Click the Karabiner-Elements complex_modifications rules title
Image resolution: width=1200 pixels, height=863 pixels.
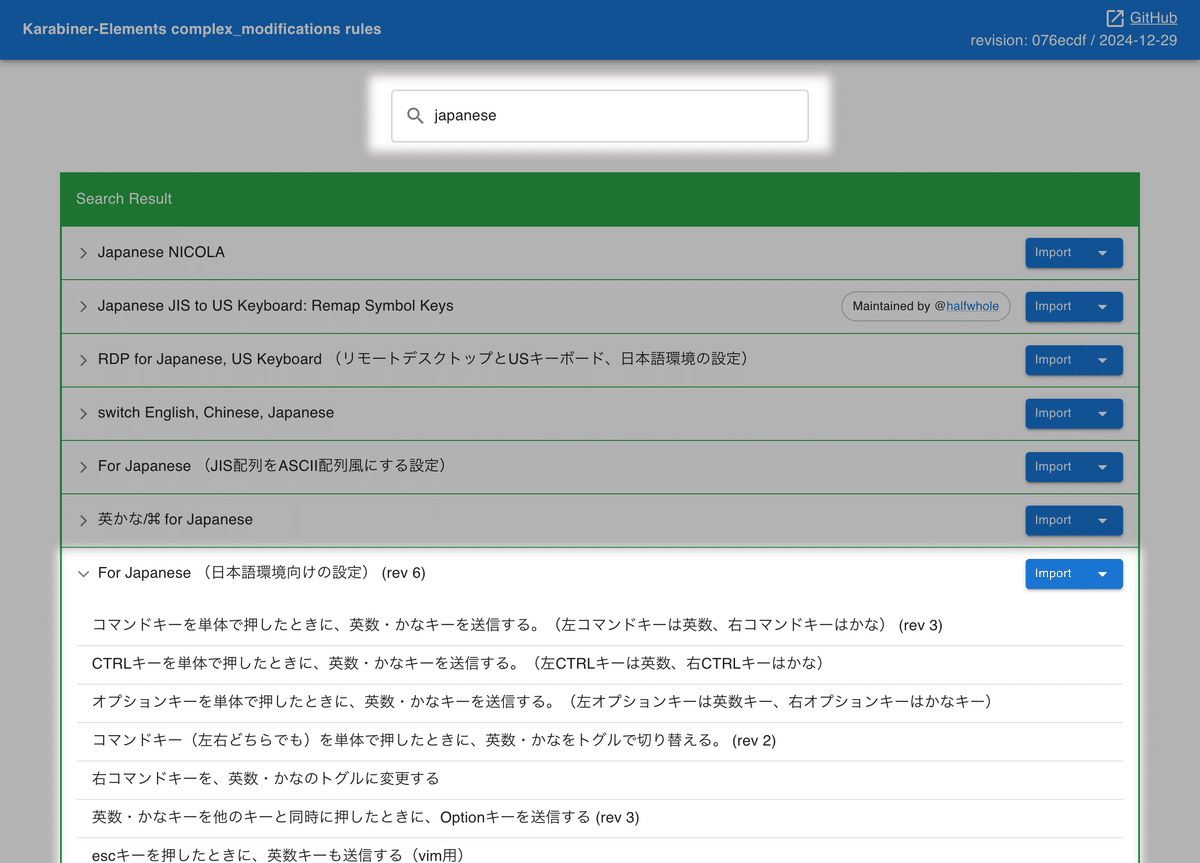point(202,29)
